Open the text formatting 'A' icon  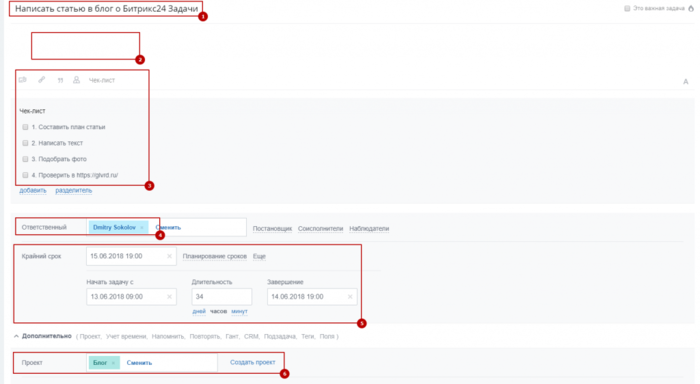point(685,82)
